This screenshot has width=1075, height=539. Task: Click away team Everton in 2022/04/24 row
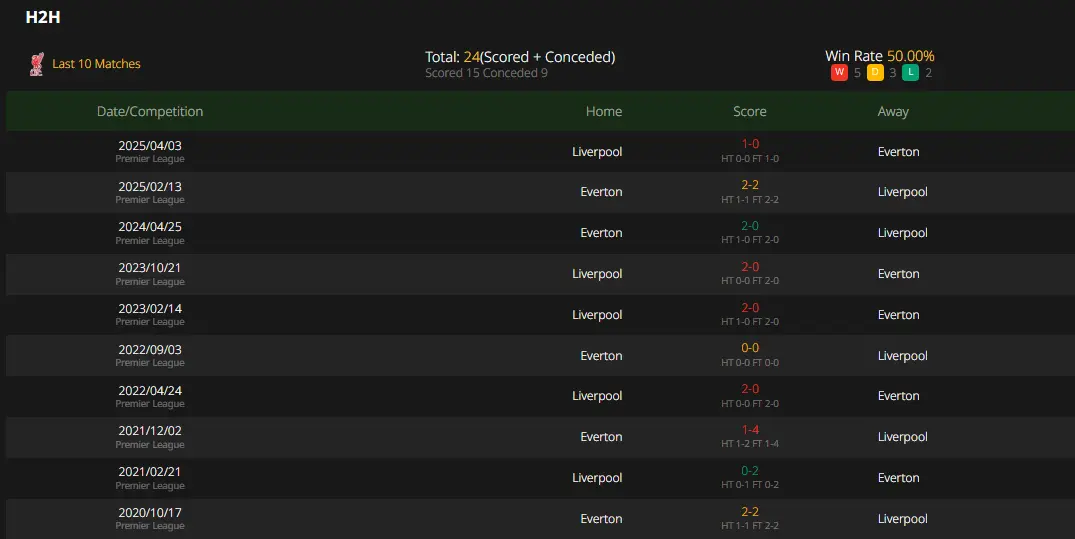point(898,396)
